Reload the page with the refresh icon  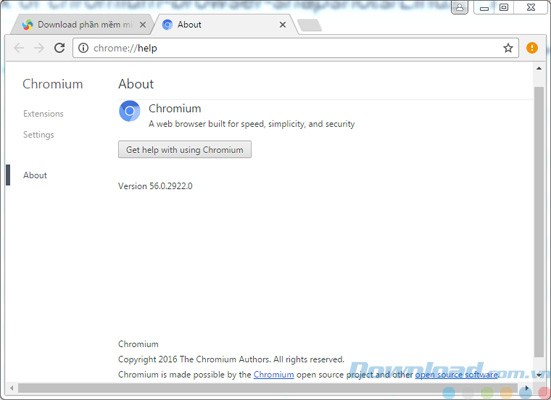point(59,48)
